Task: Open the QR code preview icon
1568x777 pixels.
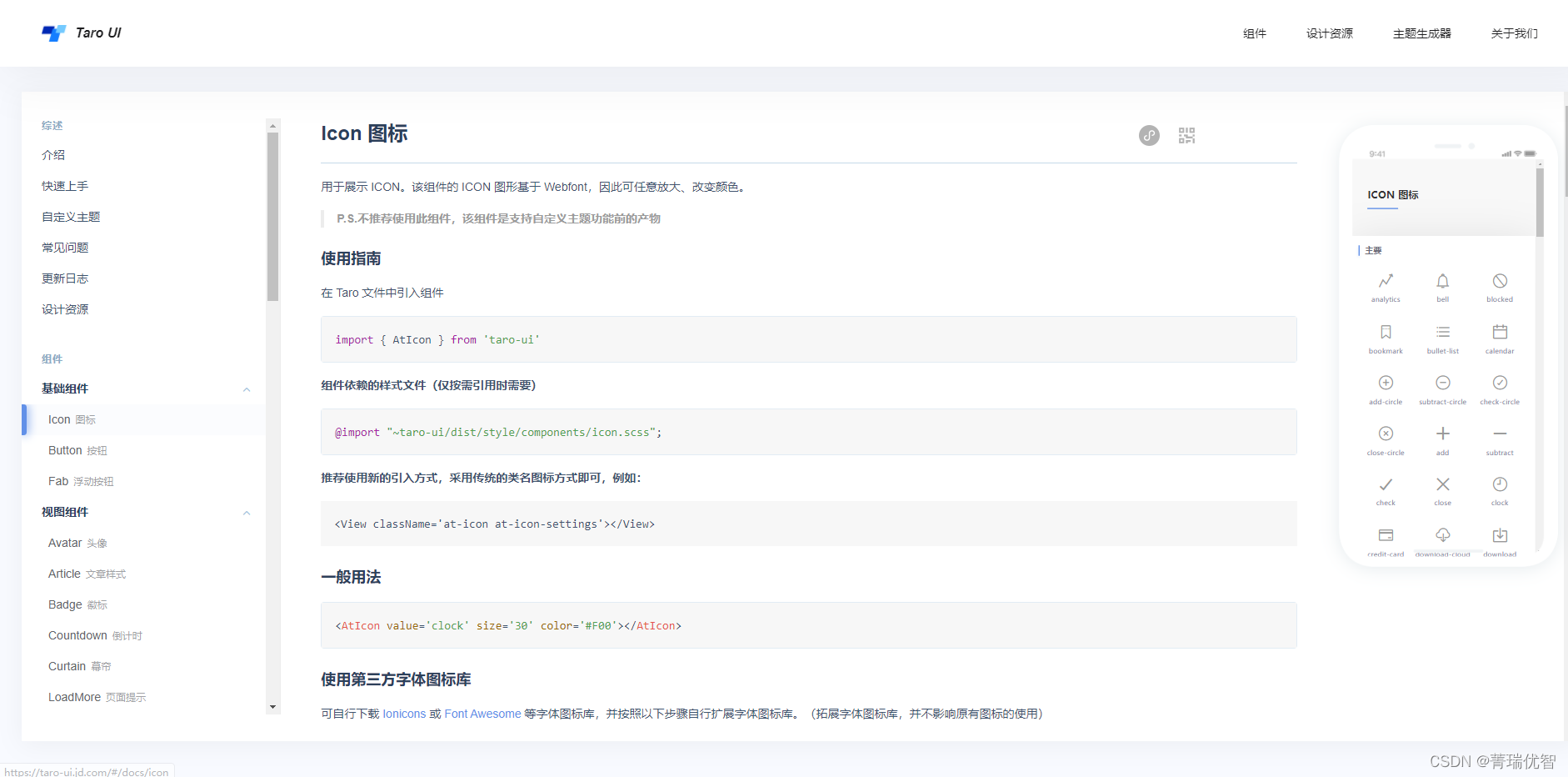Action: [1186, 135]
